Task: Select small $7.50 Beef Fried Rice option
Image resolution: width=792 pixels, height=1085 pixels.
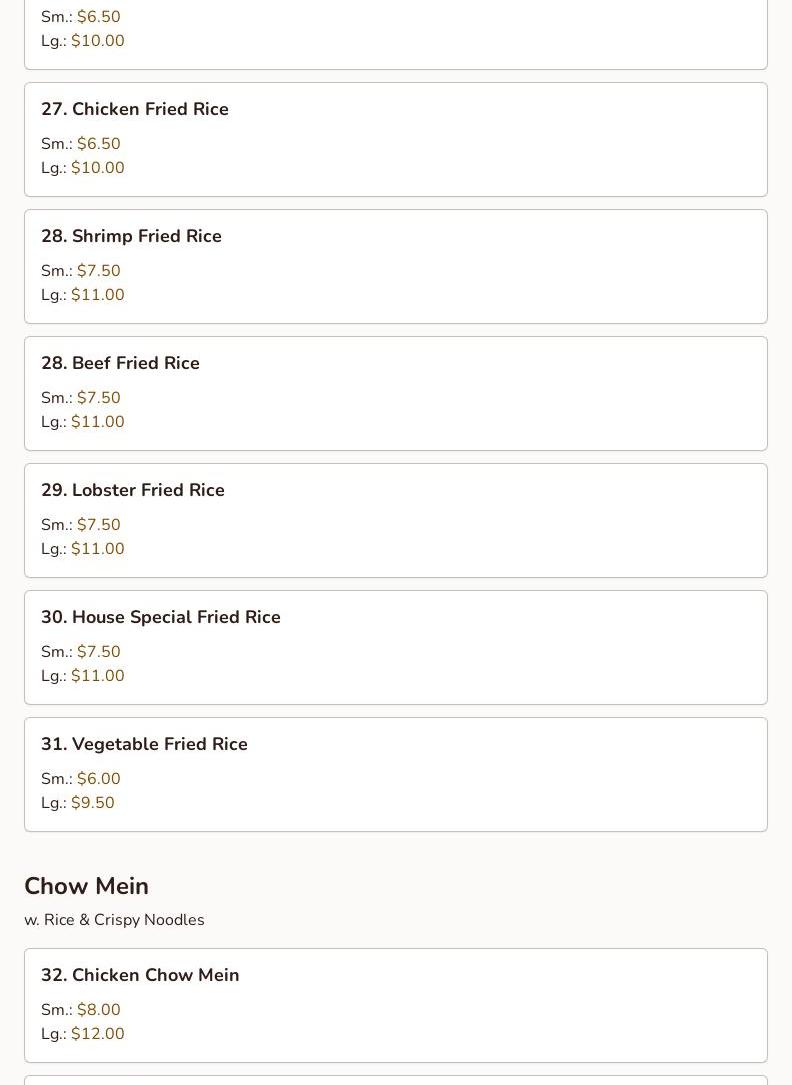Action: tap(98, 397)
